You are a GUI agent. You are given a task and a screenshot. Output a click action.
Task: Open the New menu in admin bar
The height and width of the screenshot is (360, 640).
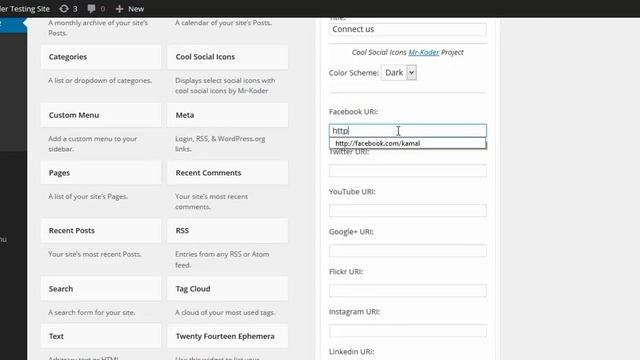click(x=130, y=9)
